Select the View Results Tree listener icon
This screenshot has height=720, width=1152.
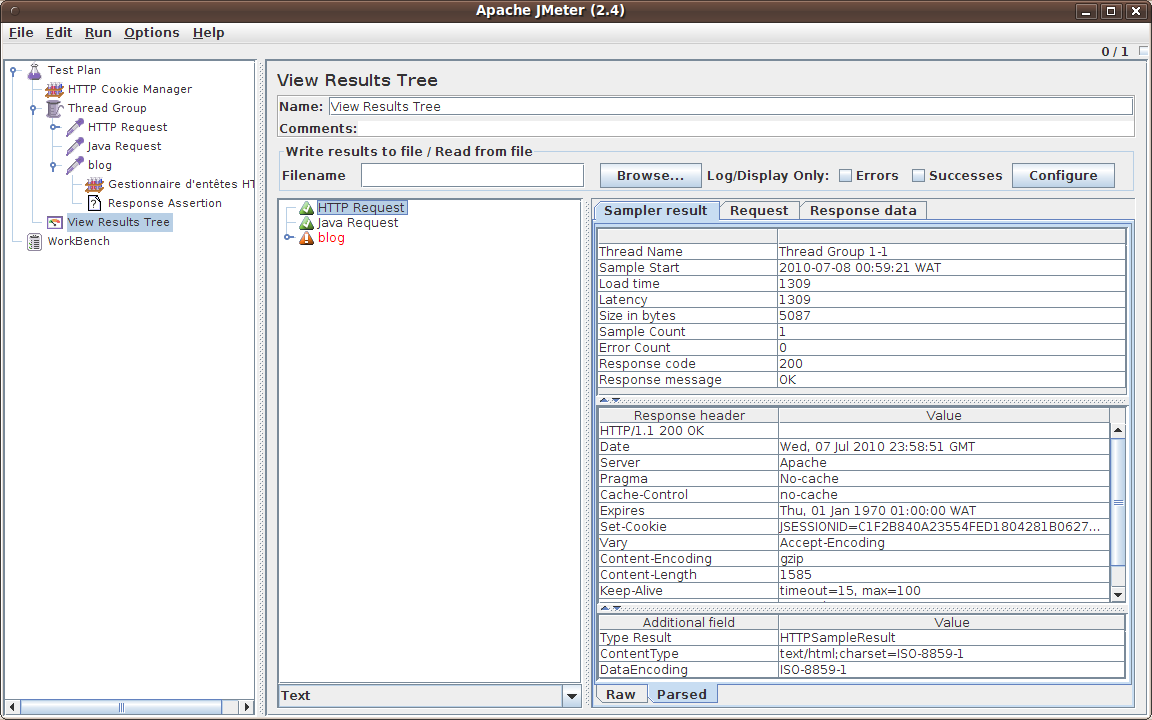55,222
